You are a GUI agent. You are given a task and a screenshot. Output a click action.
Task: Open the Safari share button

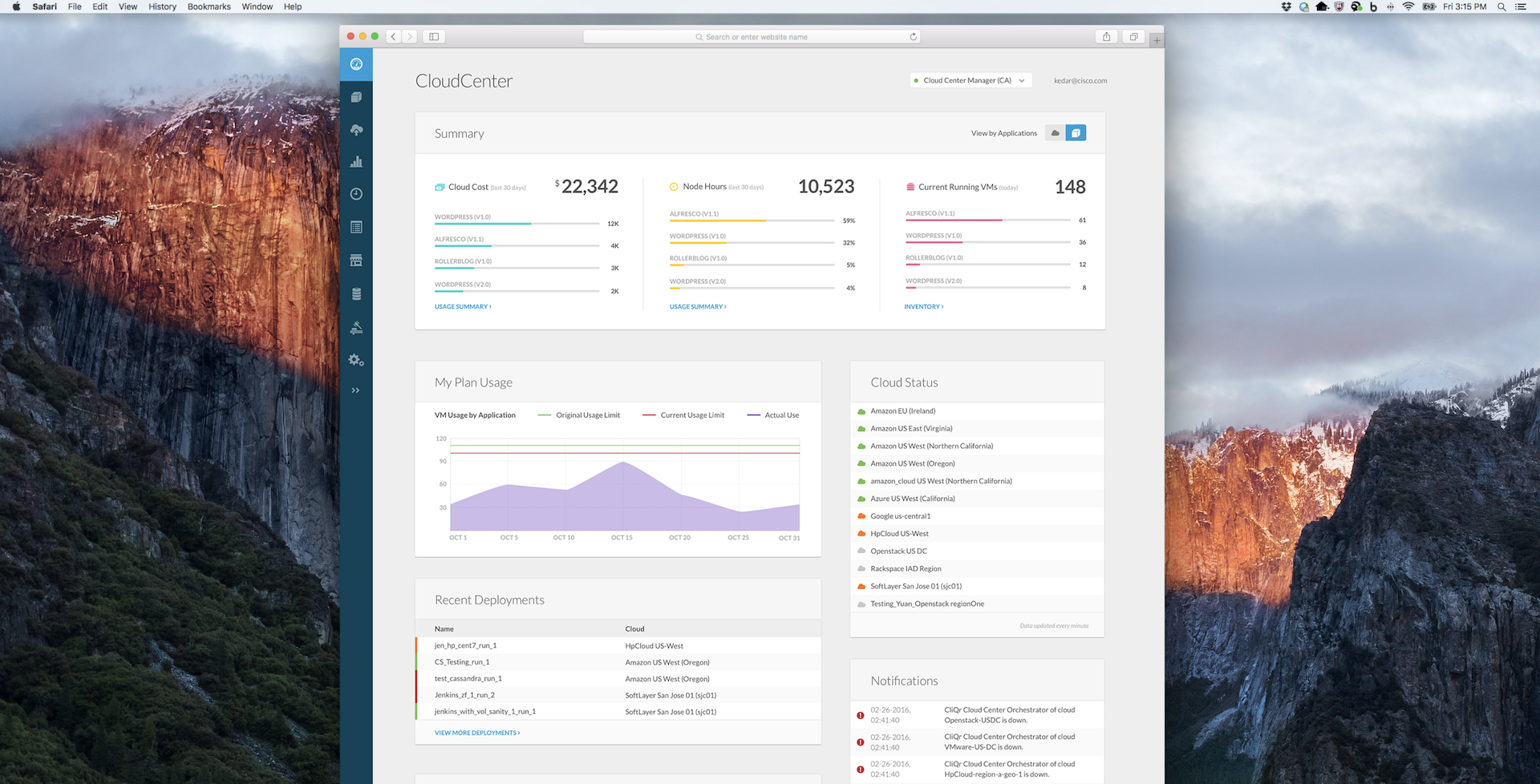click(1107, 37)
